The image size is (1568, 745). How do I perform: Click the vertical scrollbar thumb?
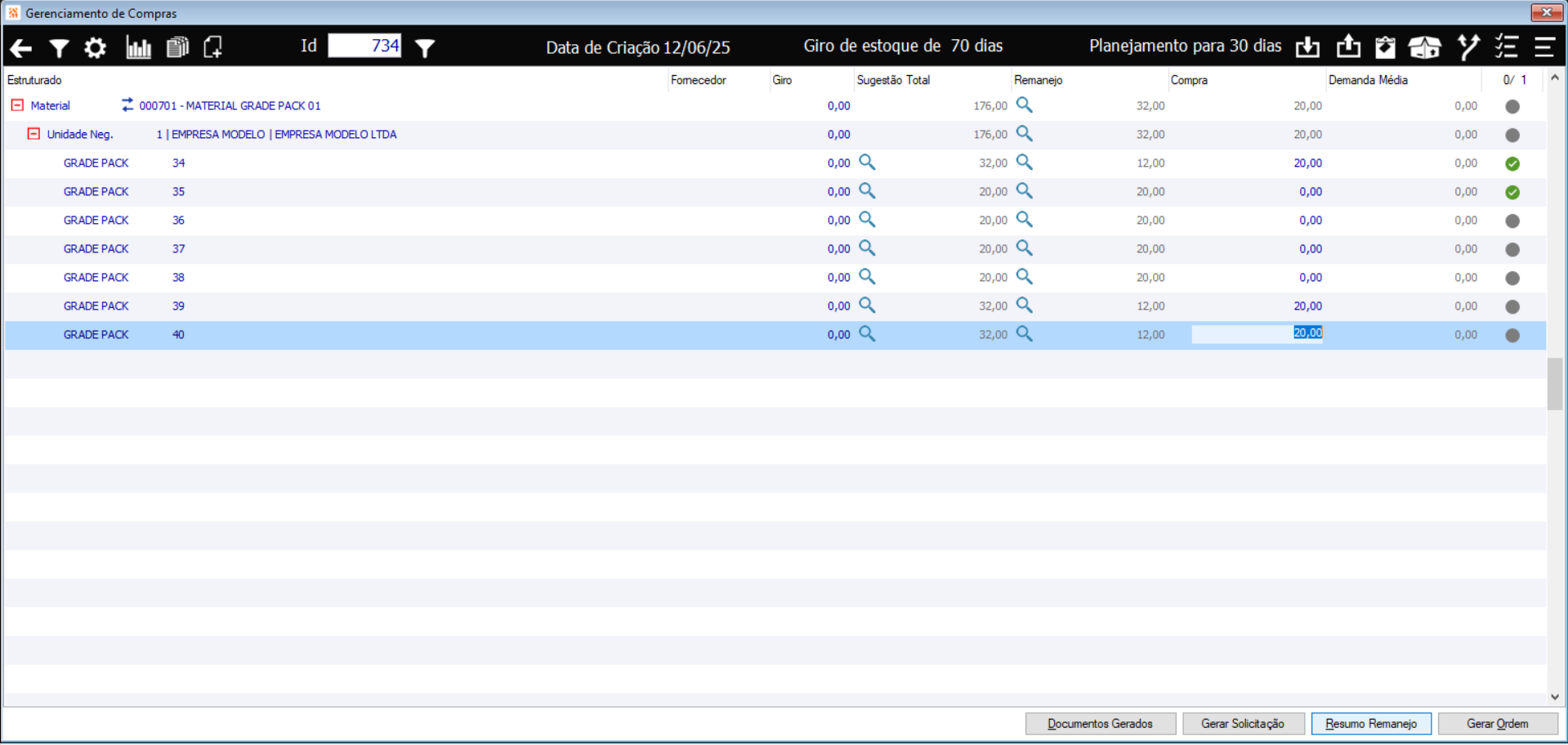[1554, 384]
